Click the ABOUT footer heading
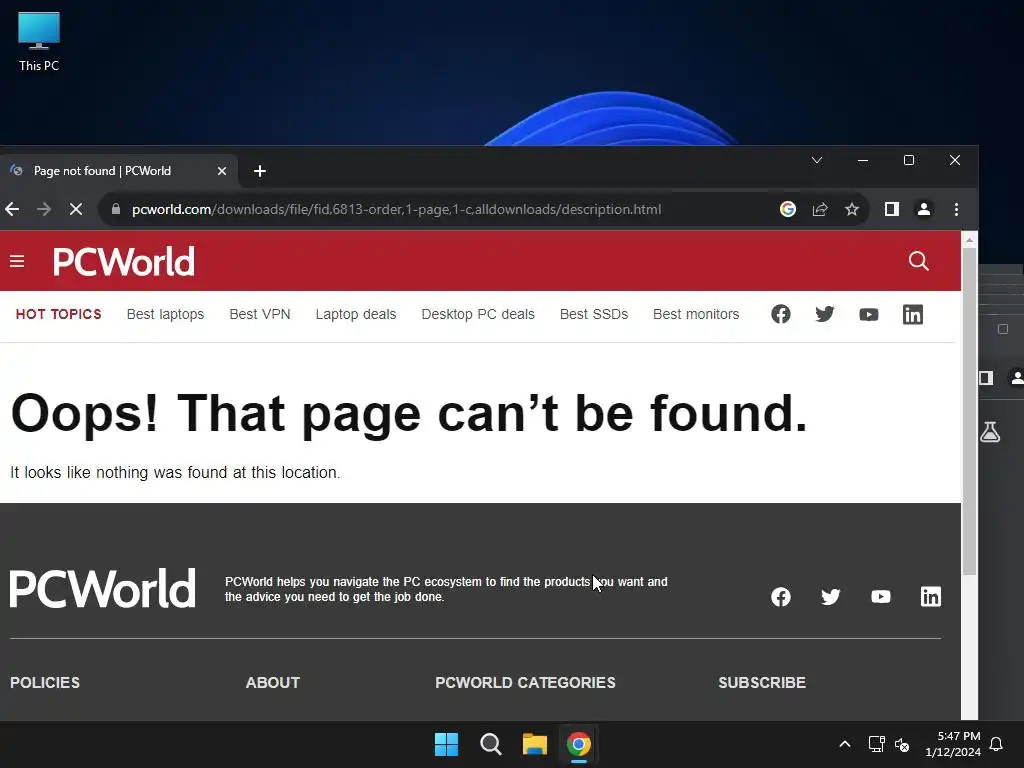 [273, 682]
